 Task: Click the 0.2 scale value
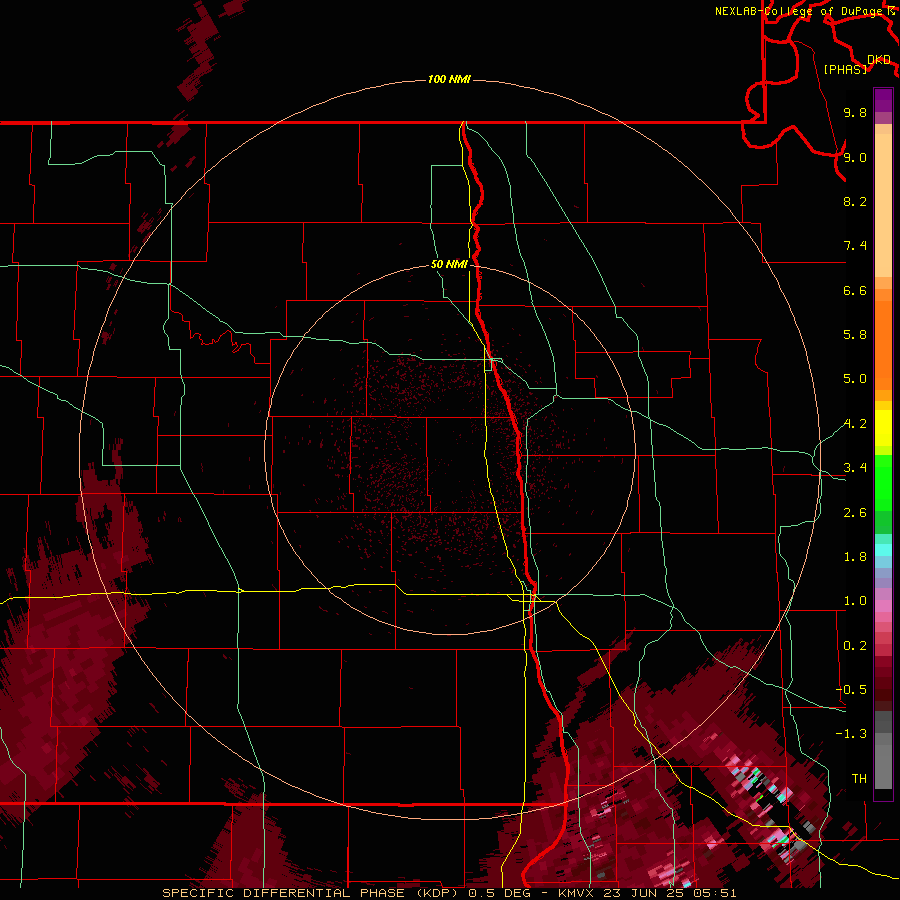click(x=855, y=646)
